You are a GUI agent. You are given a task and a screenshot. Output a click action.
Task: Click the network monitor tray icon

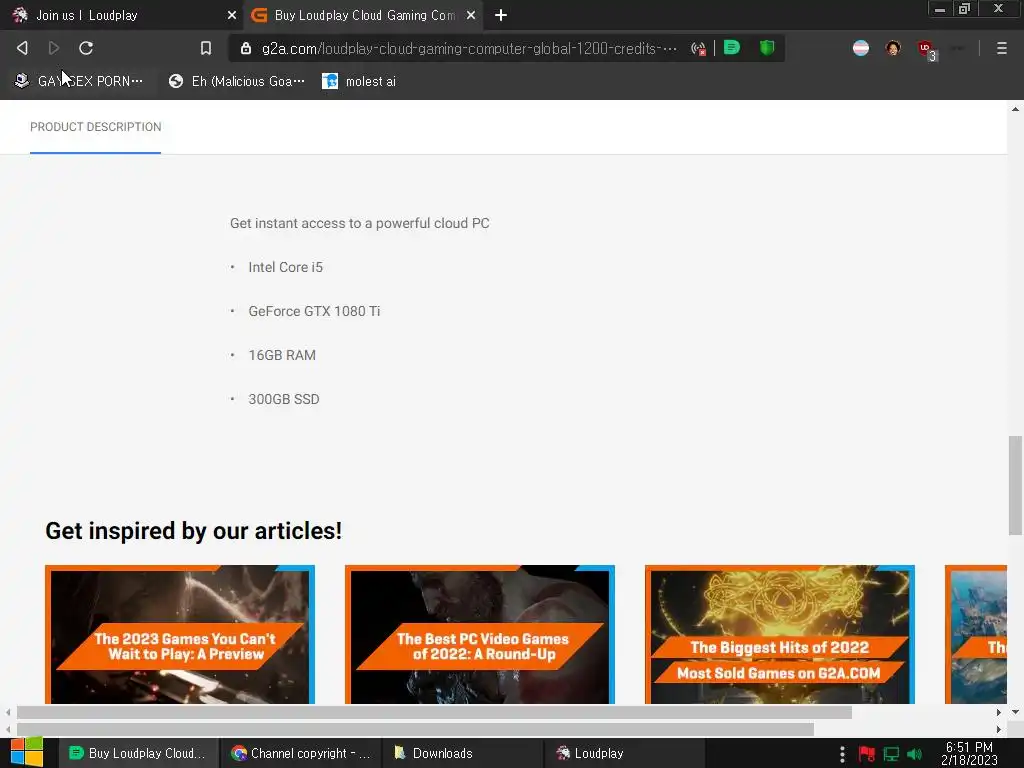click(891, 754)
